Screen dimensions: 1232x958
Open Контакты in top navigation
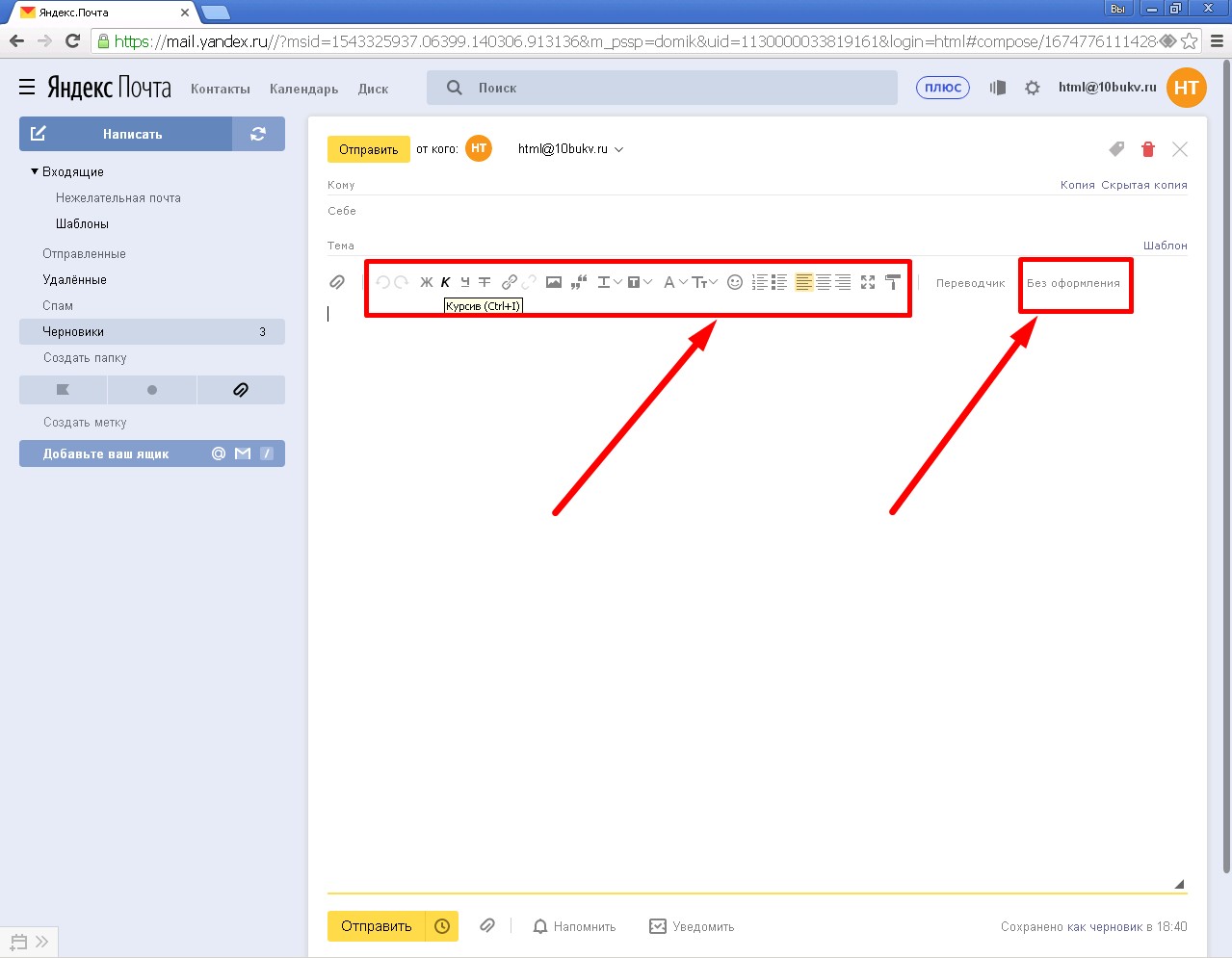221,89
